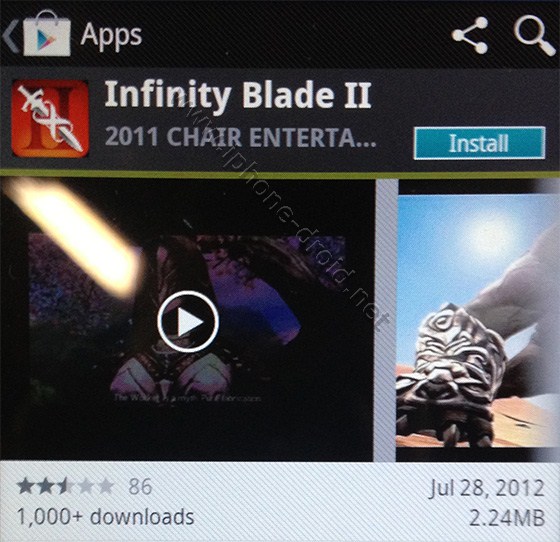Go to the Apps section label
560x542 pixels.
point(111,36)
